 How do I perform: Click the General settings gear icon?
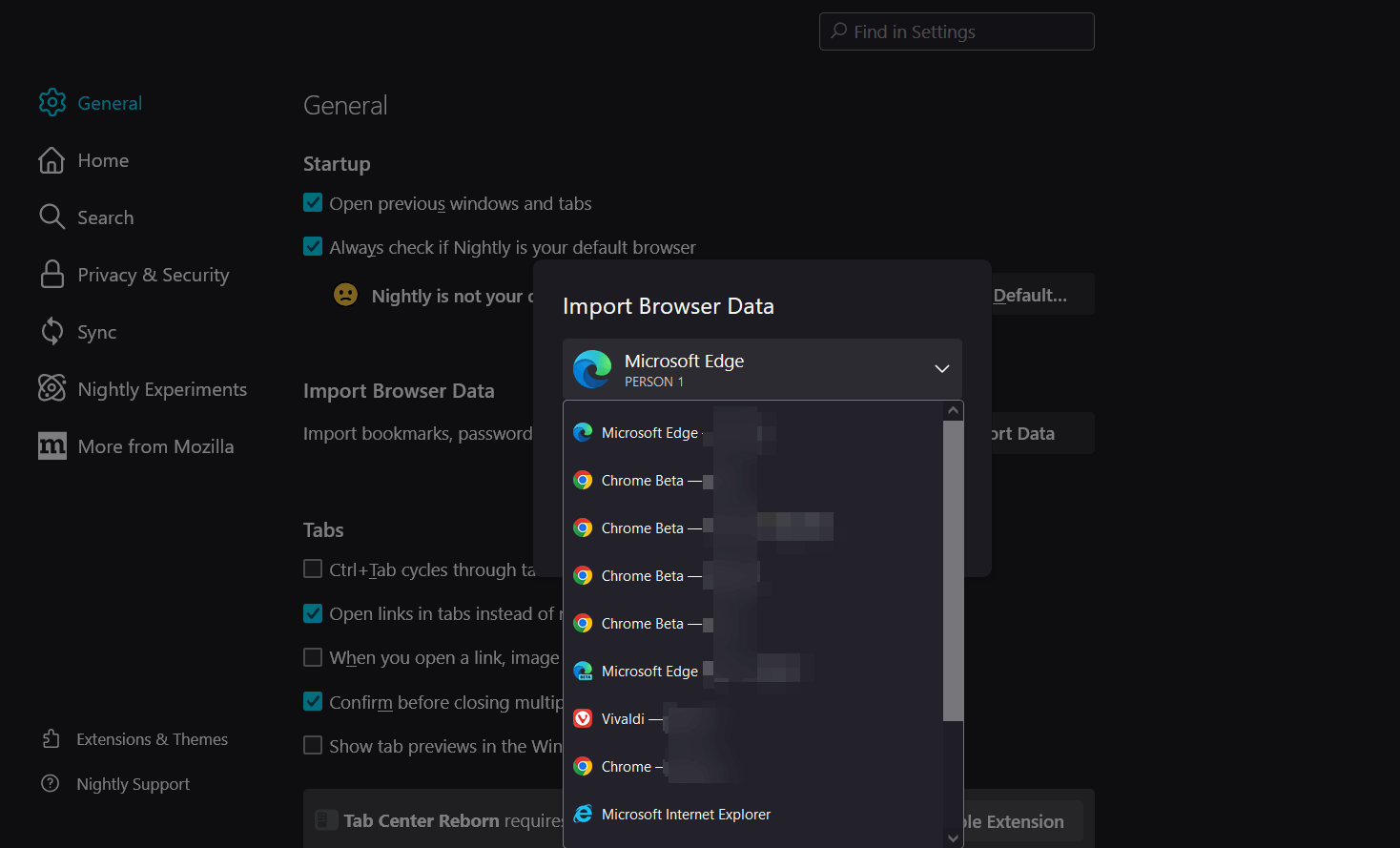(52, 102)
